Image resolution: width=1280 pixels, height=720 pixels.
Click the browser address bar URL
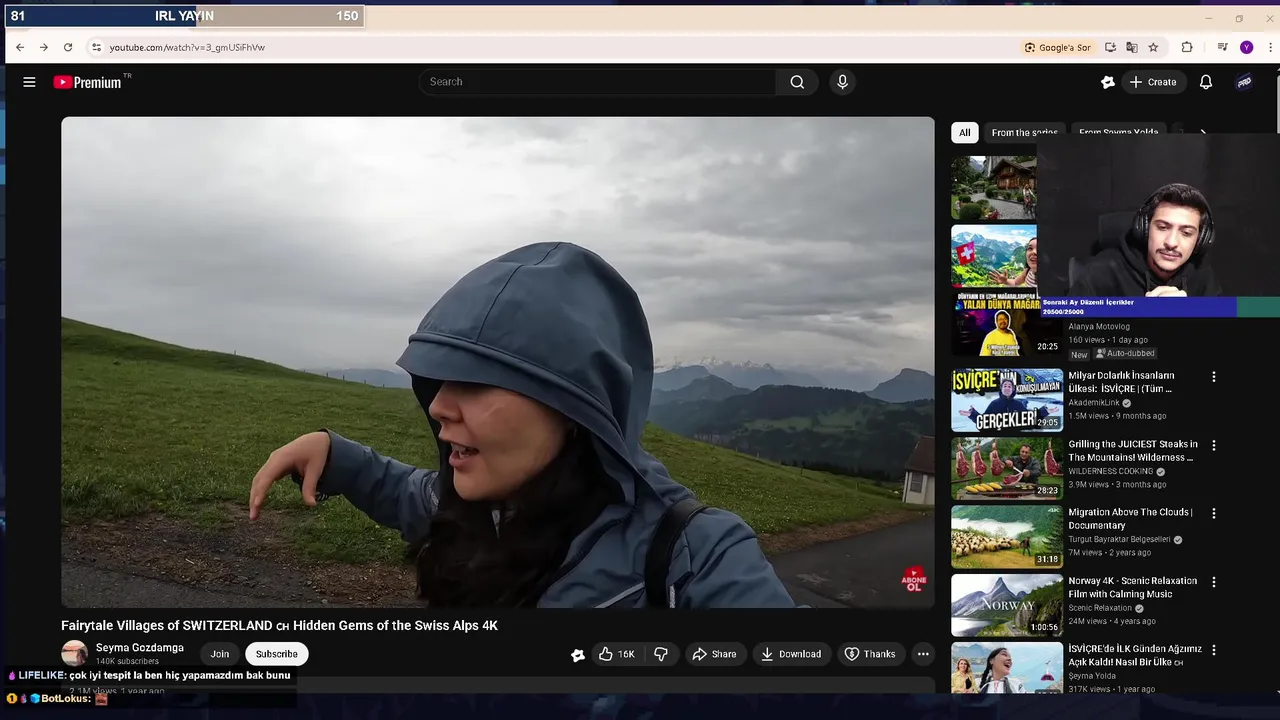click(187, 47)
